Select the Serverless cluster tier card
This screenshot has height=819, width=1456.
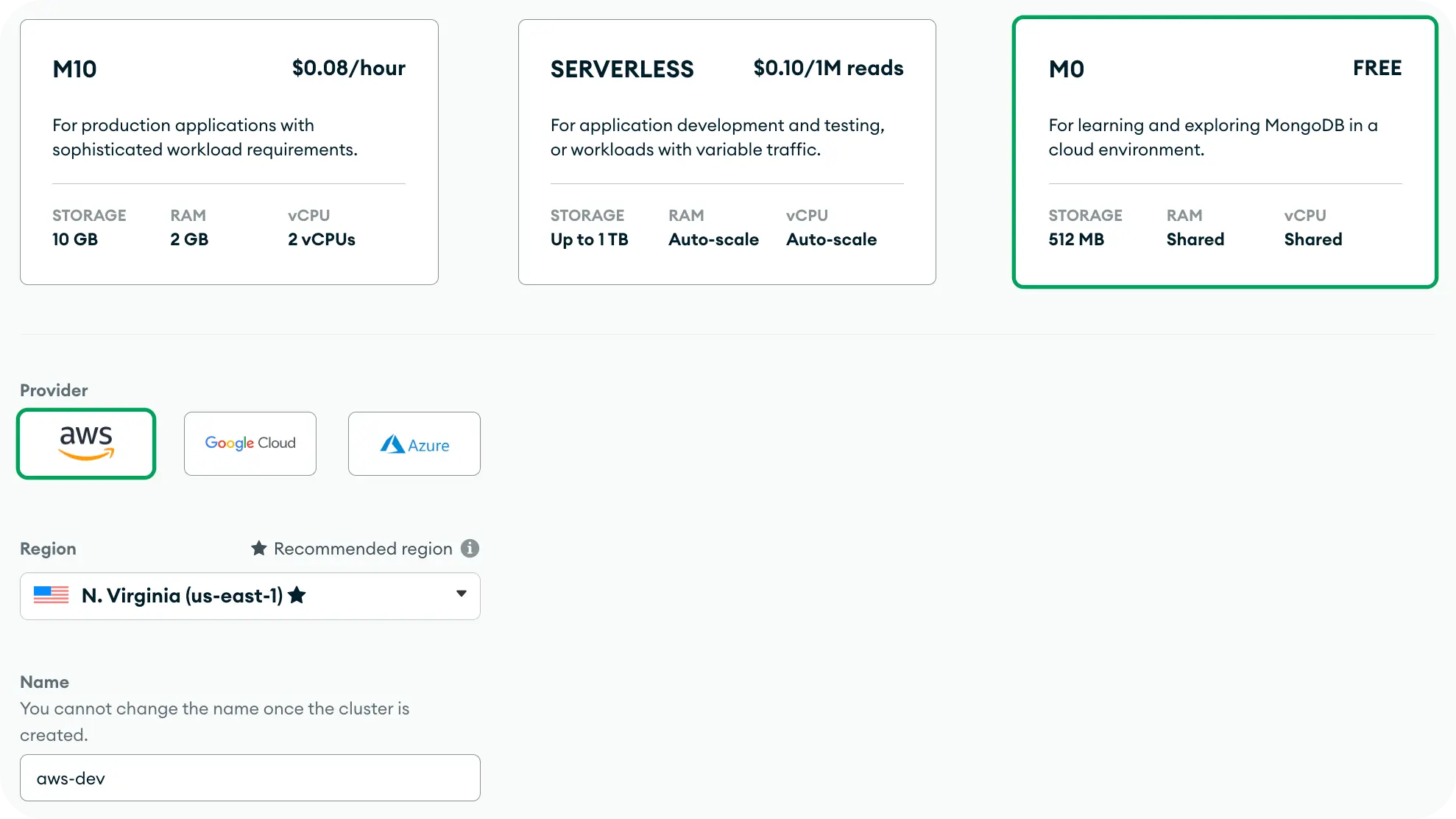point(727,152)
